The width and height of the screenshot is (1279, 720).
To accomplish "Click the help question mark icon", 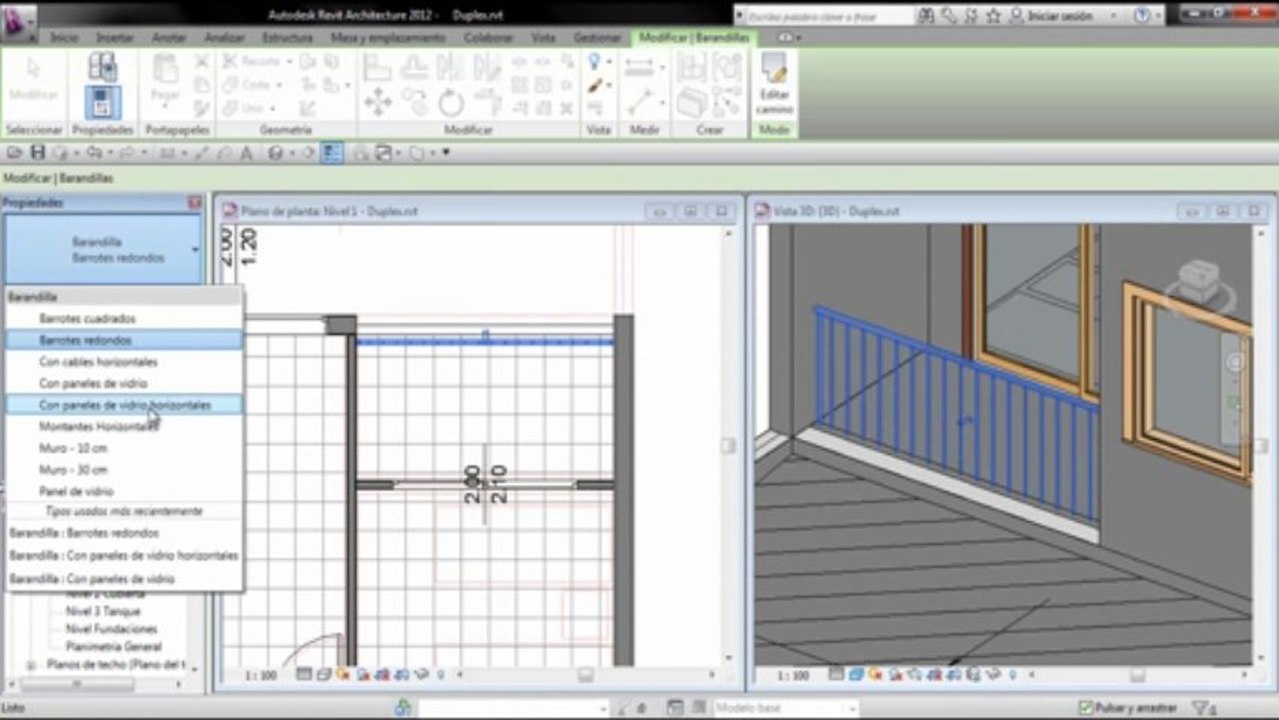I will pos(1141,16).
